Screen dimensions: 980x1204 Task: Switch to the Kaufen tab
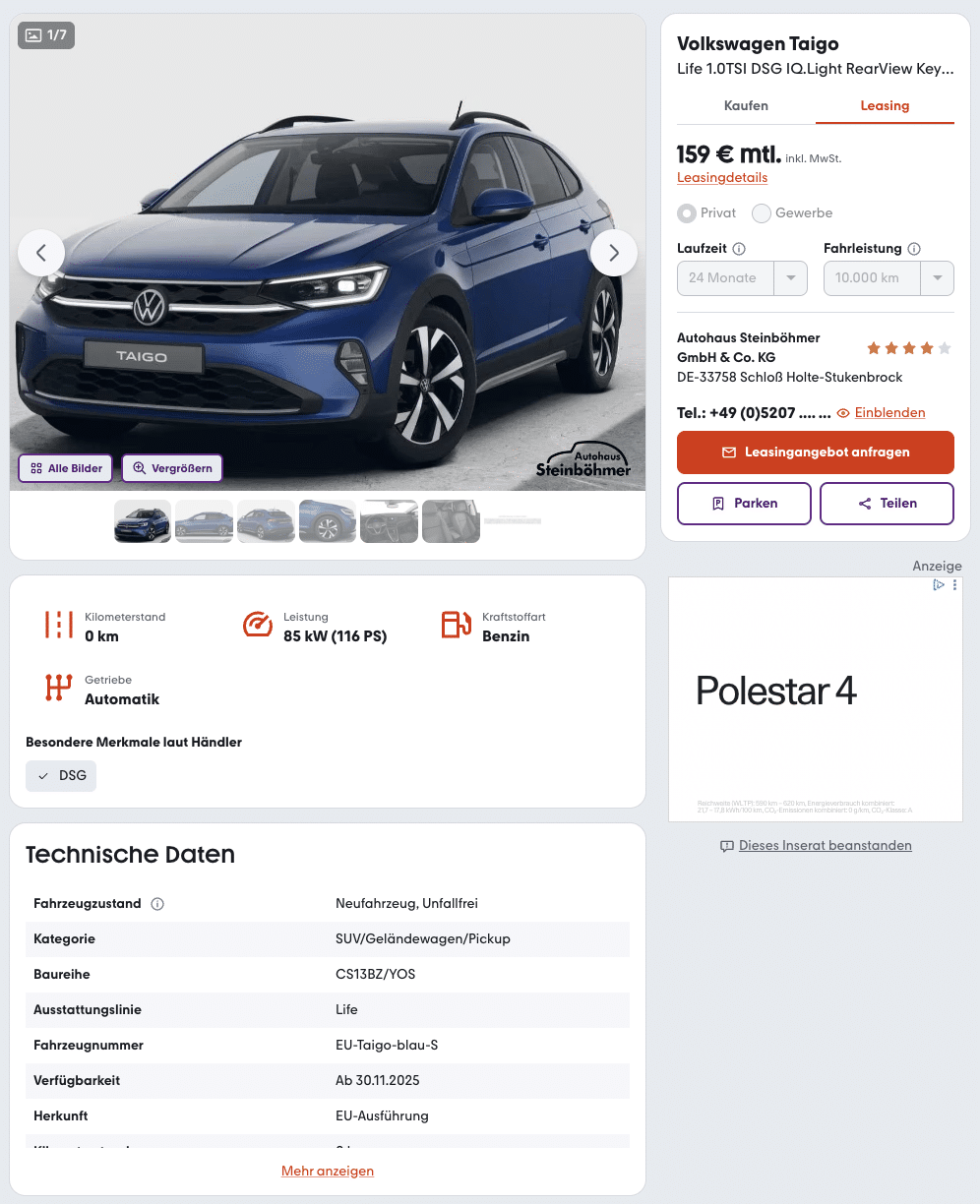pyautogui.click(x=746, y=105)
